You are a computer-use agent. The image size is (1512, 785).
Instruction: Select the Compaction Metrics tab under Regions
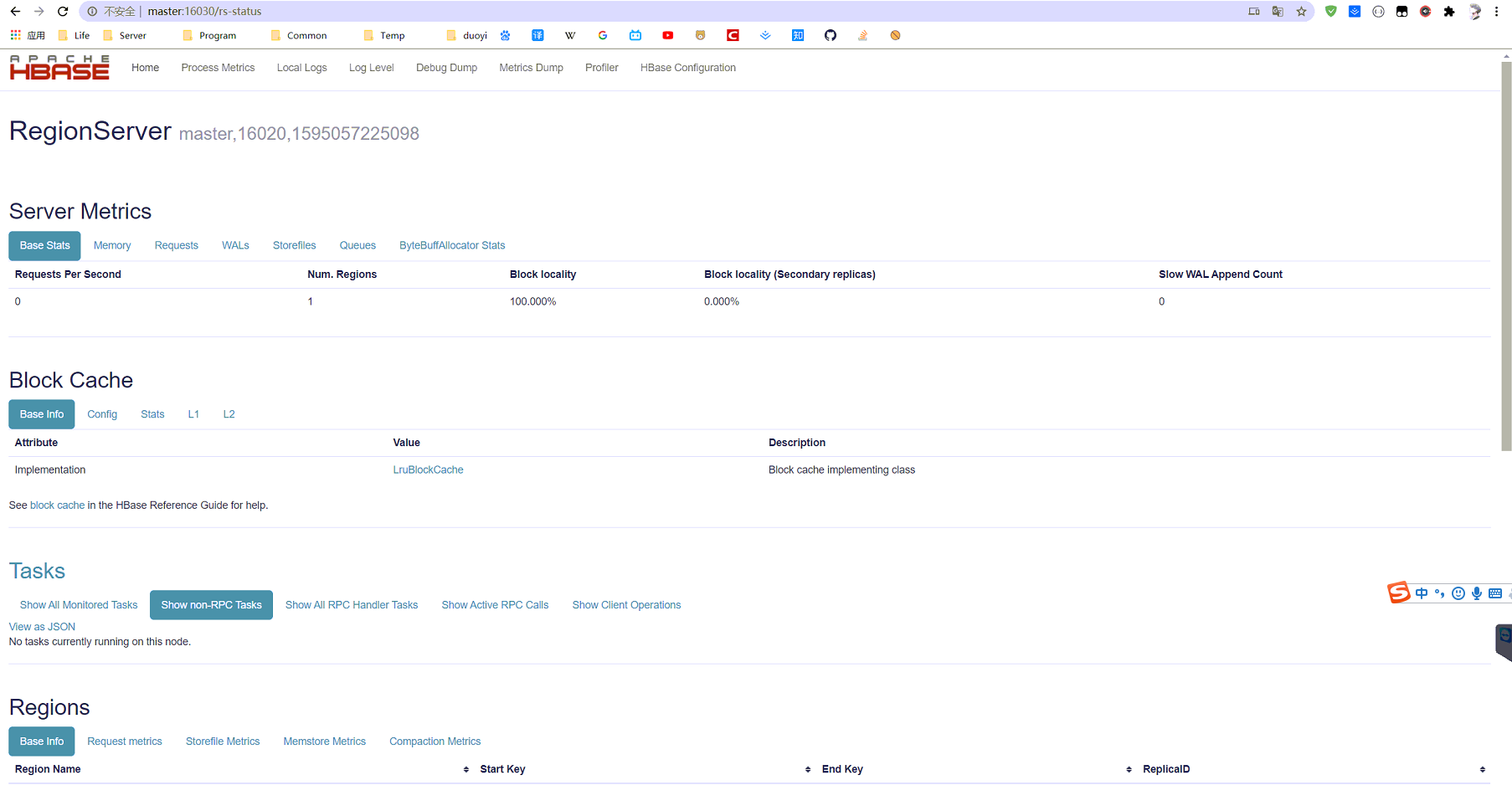tap(435, 741)
